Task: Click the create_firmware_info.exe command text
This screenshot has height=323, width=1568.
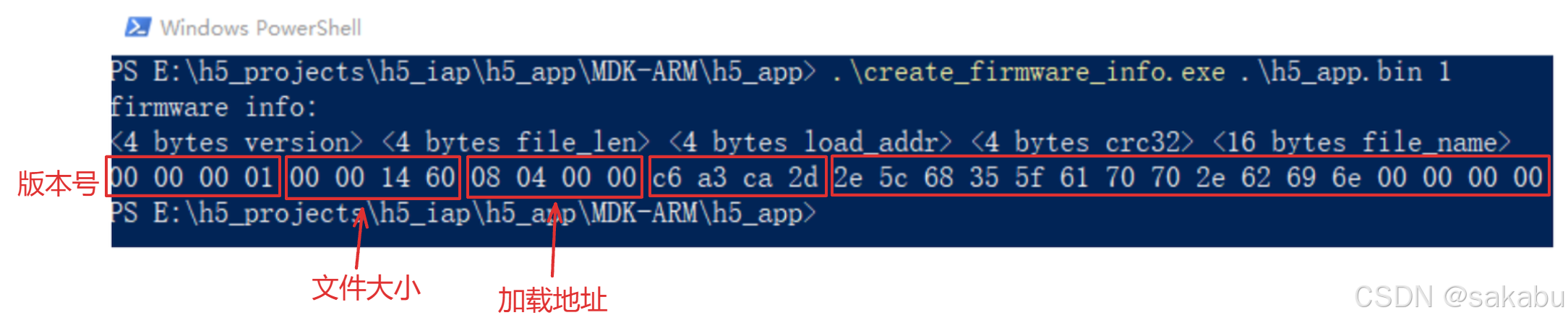Action: pos(1028,72)
